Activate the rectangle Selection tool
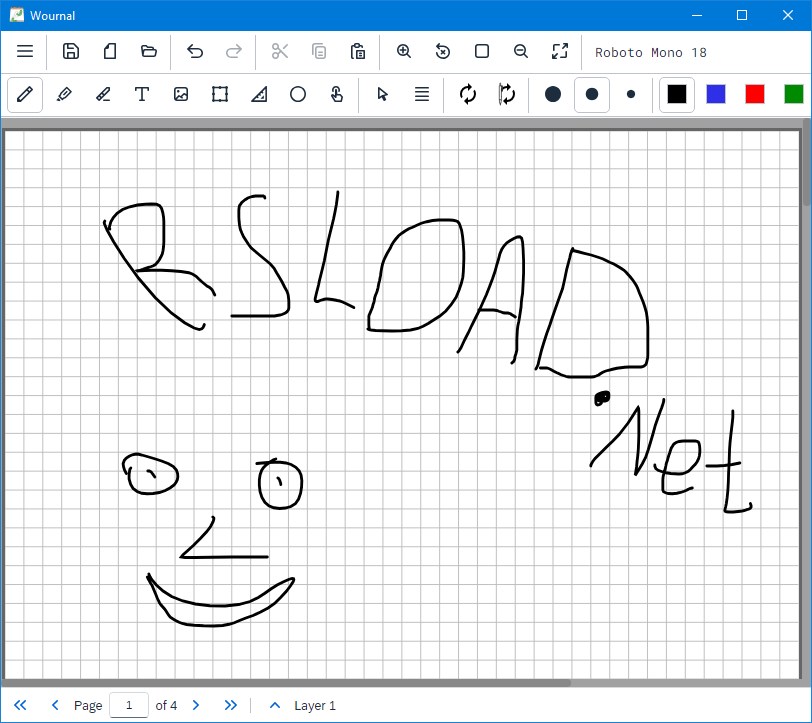Image resolution: width=812 pixels, height=723 pixels. click(220, 94)
